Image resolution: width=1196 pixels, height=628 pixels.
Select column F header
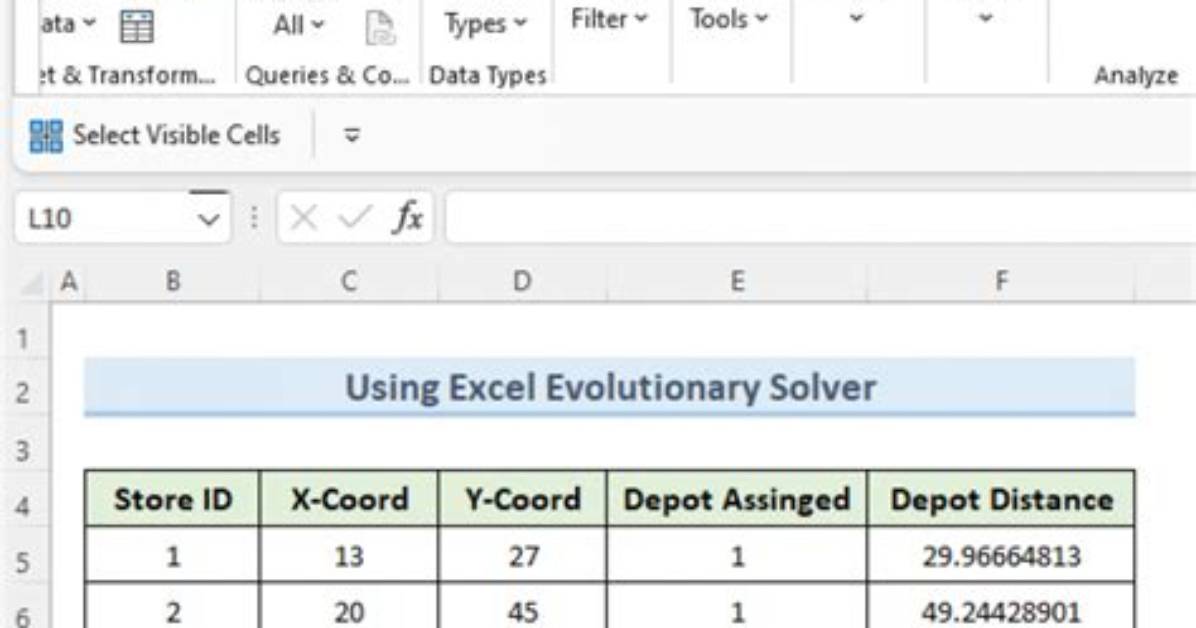point(1001,282)
